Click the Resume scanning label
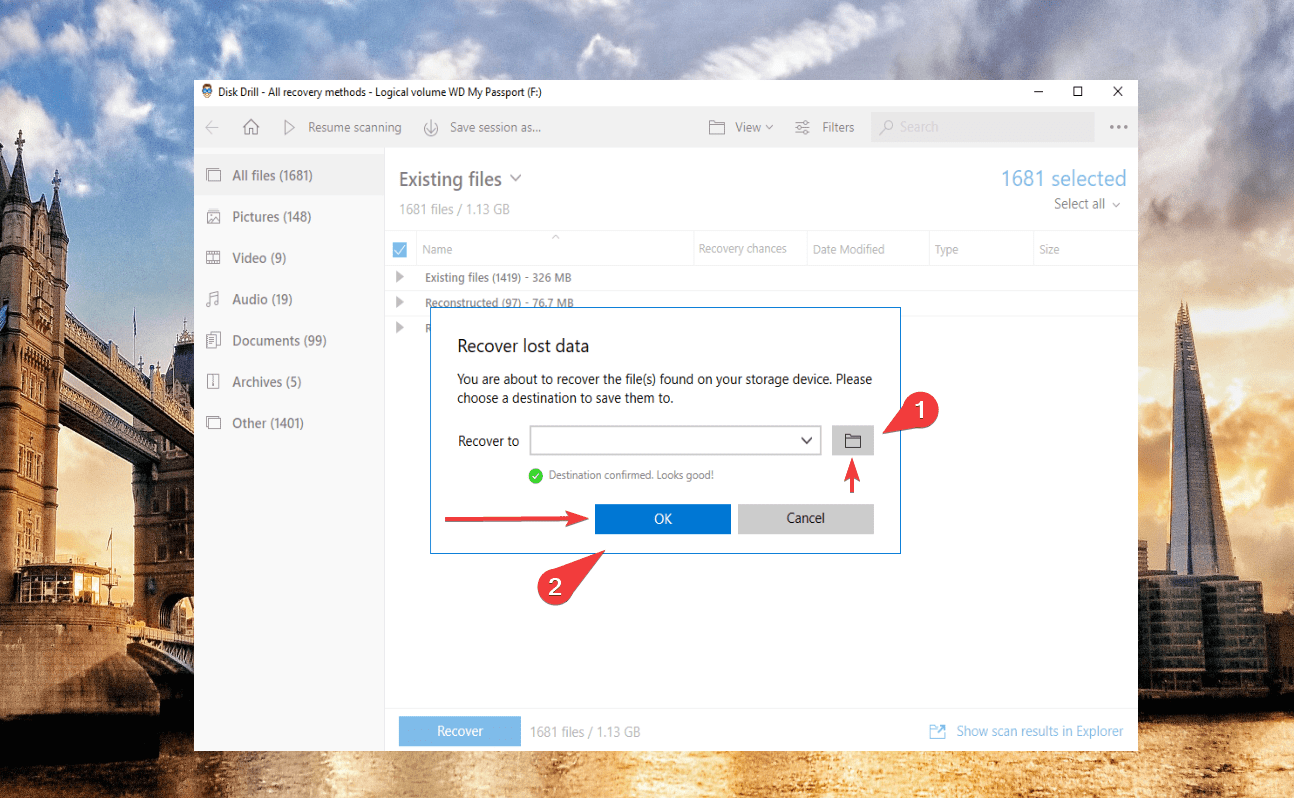This screenshot has height=798, width=1294. tap(355, 127)
